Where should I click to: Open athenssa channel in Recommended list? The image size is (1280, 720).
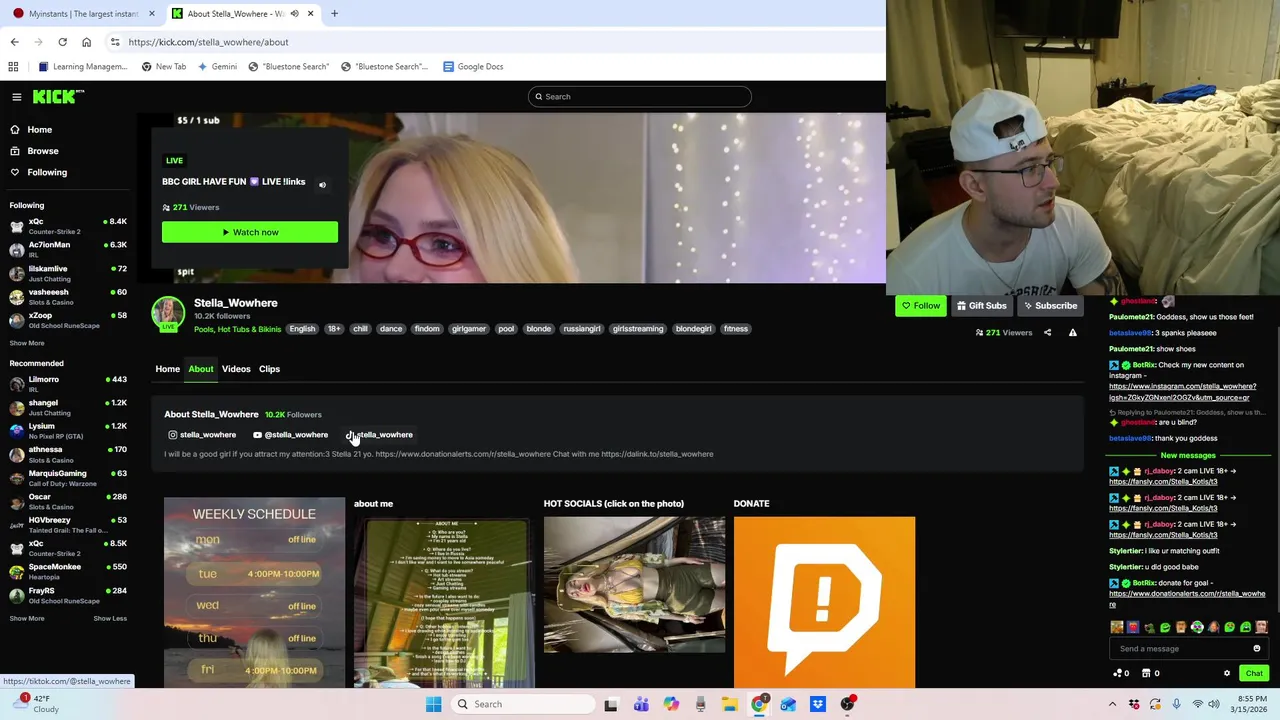tap(68, 454)
